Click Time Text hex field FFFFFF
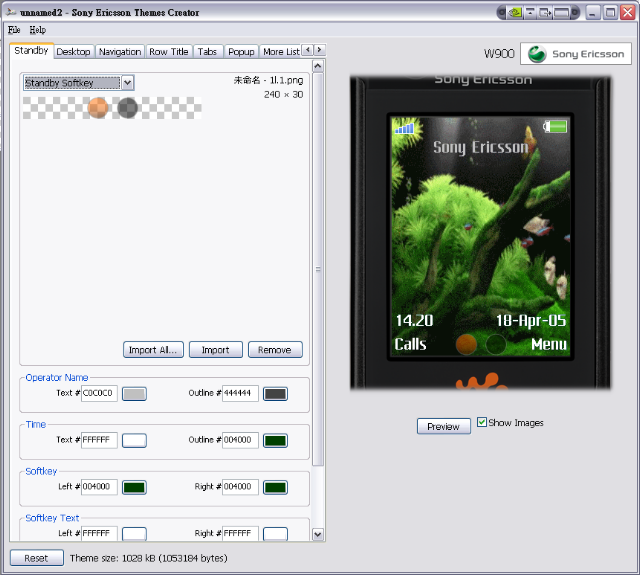 (99, 440)
